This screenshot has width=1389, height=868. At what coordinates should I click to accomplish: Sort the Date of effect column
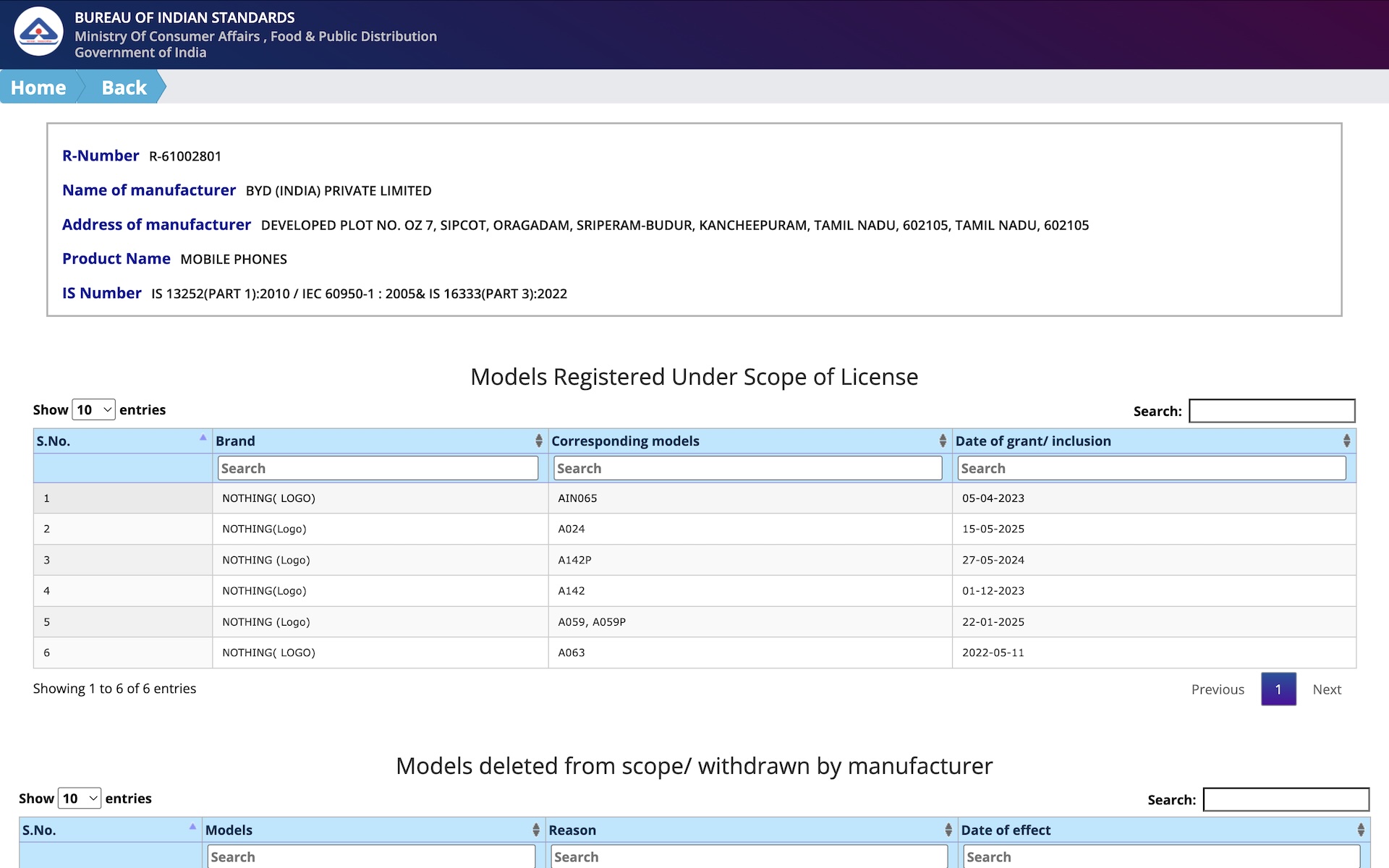[x=1361, y=830]
